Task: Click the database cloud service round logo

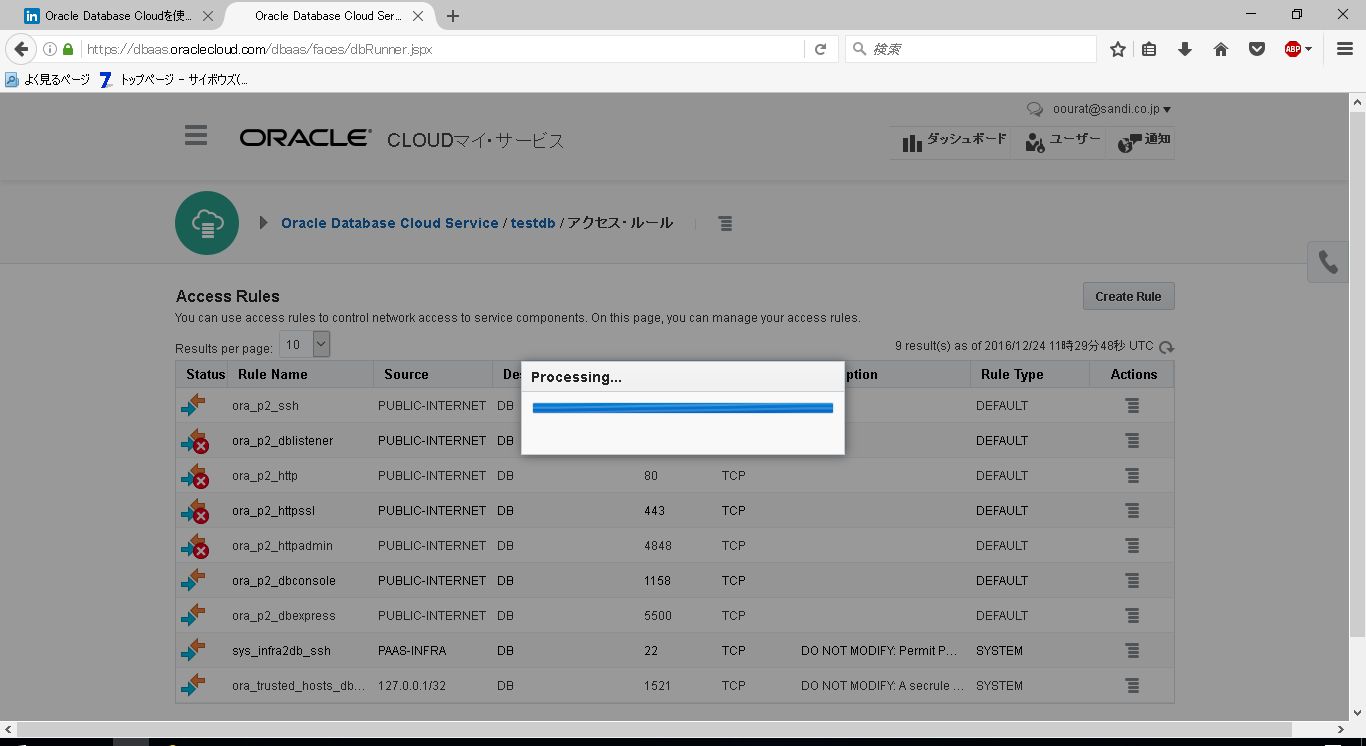Action: tap(207, 223)
